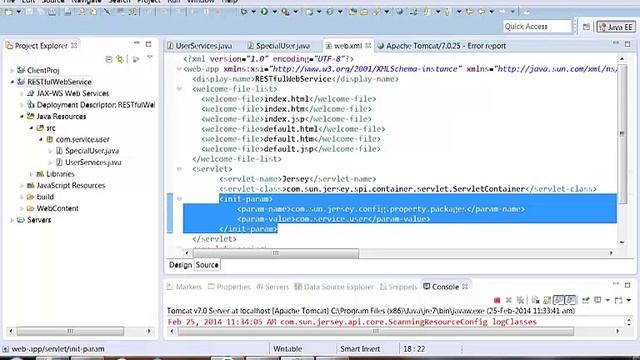Screen dimensions: 640x360
Task: Toggle Show Console on standard error change
Action: click(571, 300)
